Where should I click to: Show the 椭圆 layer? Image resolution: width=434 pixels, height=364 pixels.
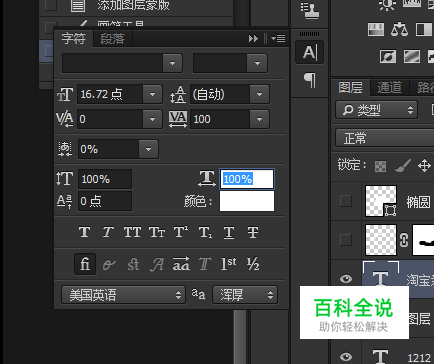346,201
